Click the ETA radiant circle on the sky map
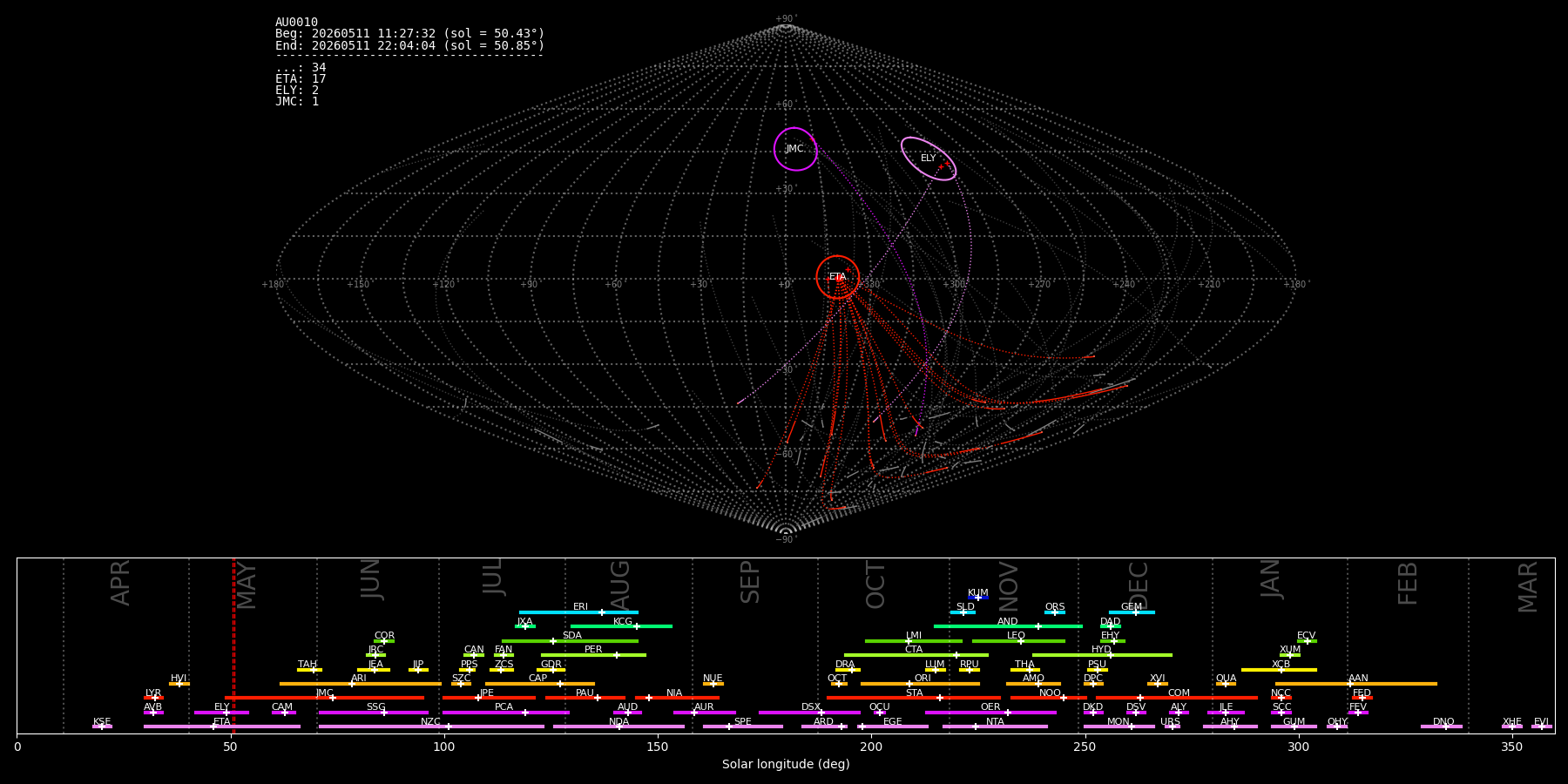 837,277
